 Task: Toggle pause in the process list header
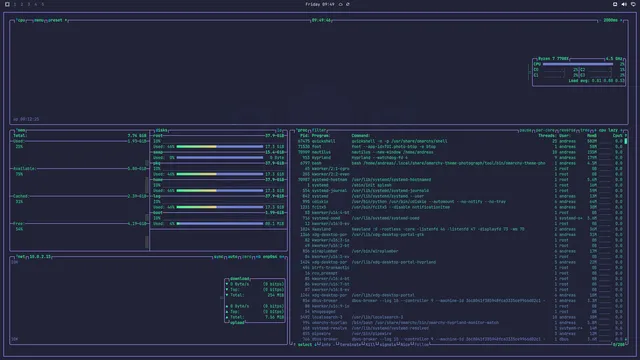[525, 130]
